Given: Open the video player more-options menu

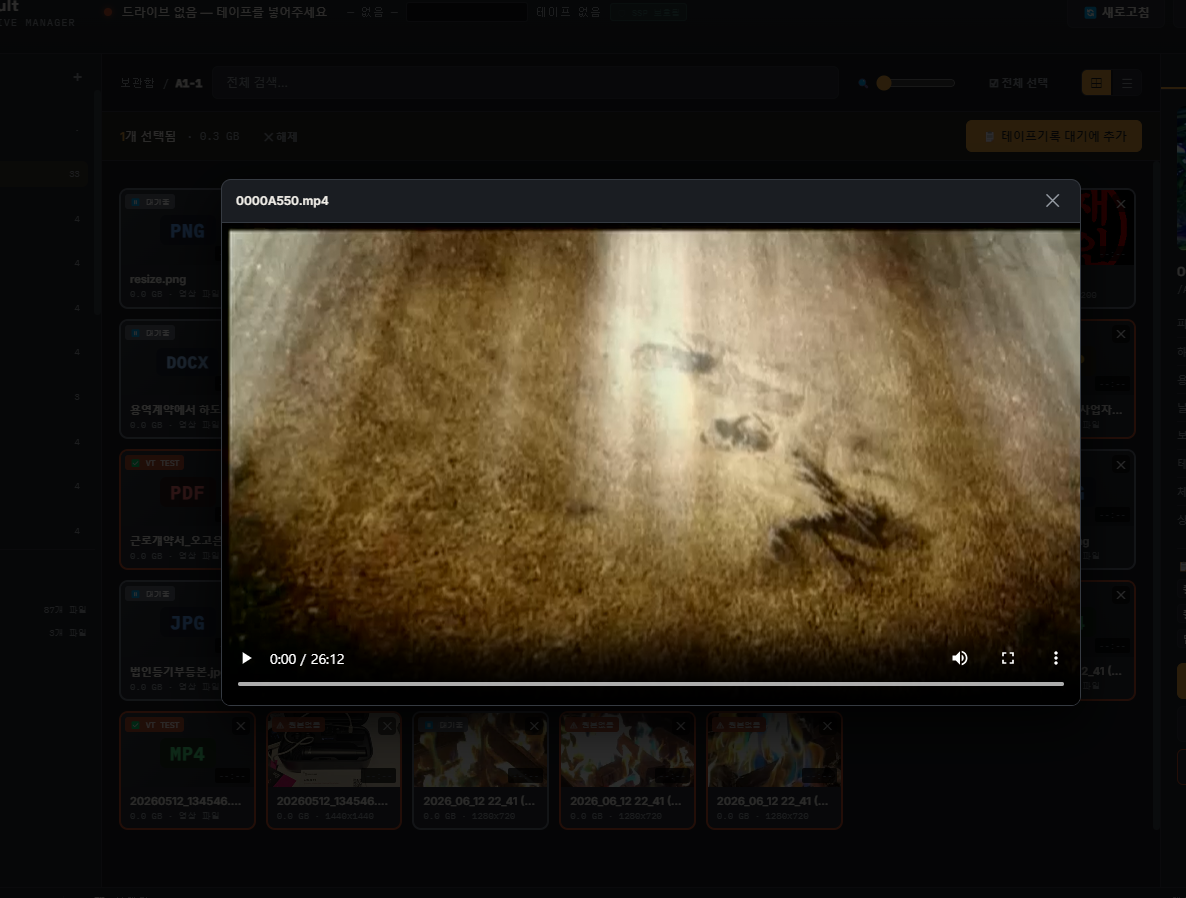Looking at the screenshot, I should pyautogui.click(x=1056, y=658).
